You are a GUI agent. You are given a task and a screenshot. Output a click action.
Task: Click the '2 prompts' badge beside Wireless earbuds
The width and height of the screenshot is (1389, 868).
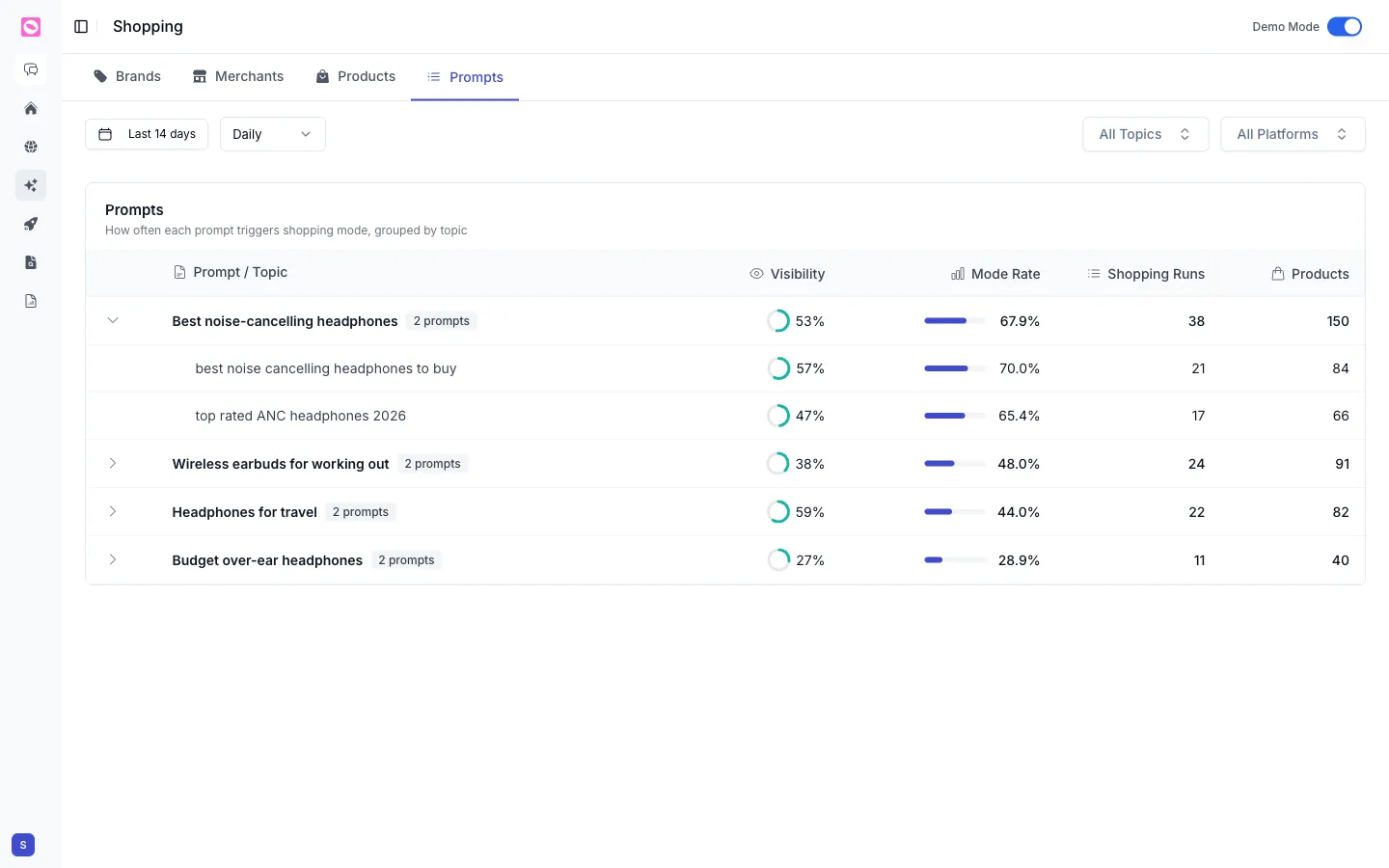click(x=432, y=464)
